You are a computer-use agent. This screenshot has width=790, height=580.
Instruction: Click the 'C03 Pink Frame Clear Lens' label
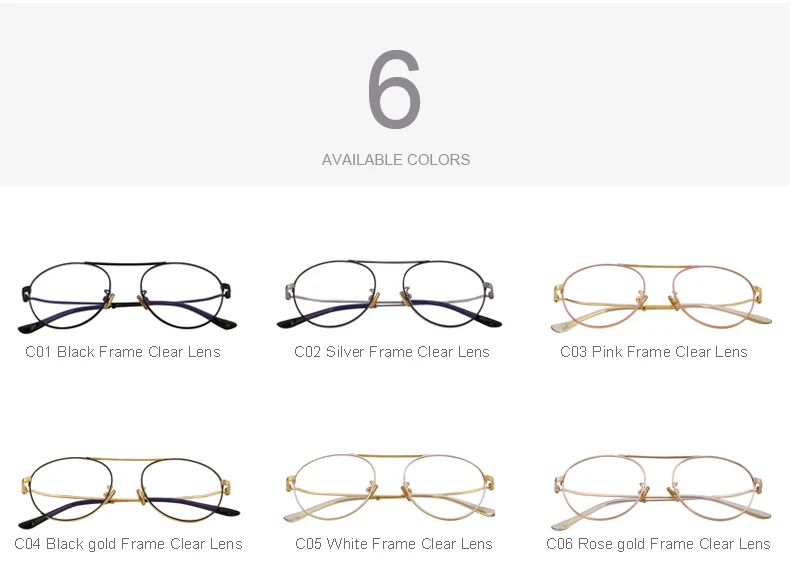[x=654, y=352]
